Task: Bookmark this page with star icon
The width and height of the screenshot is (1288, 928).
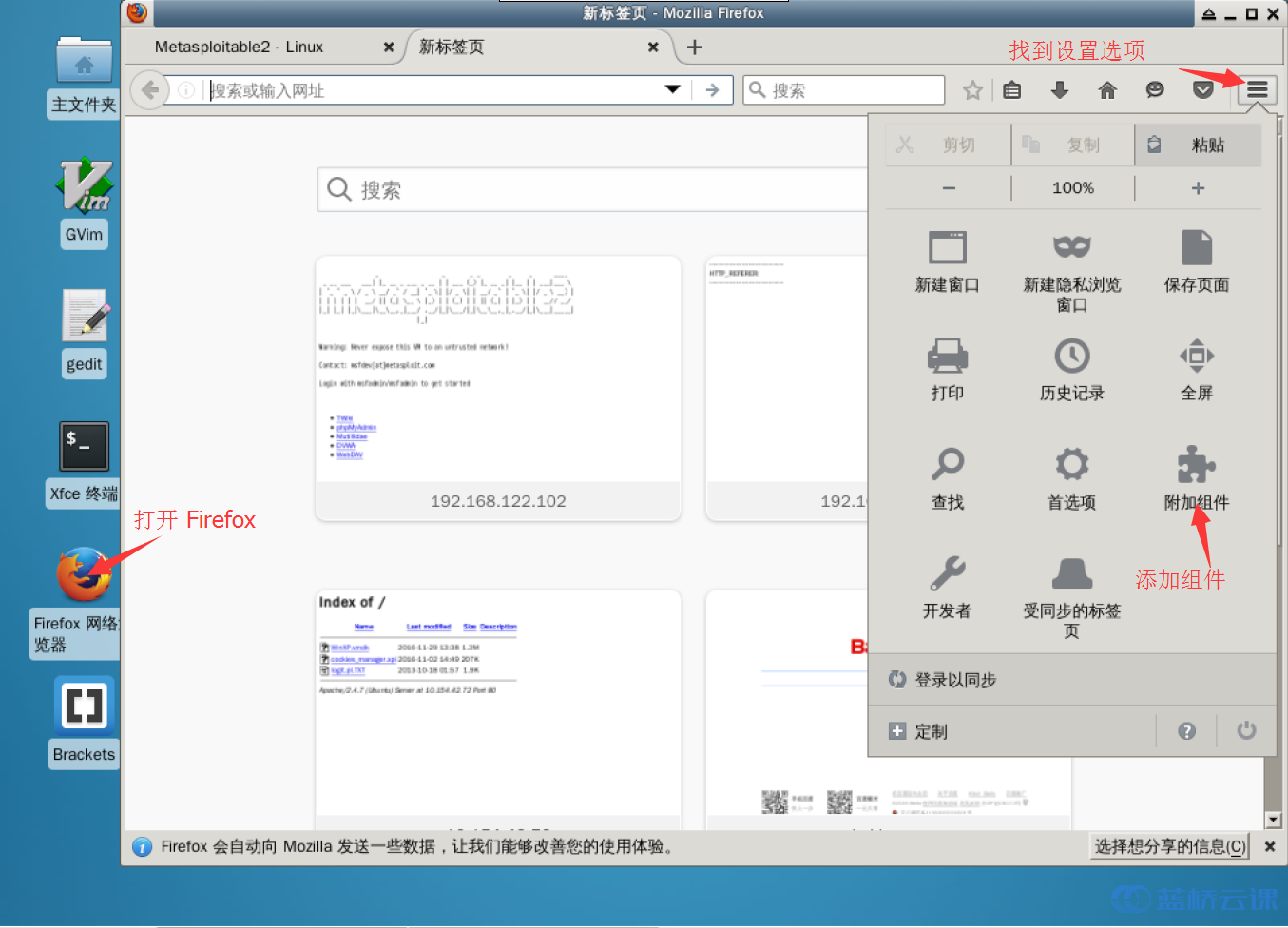Action: [x=972, y=90]
